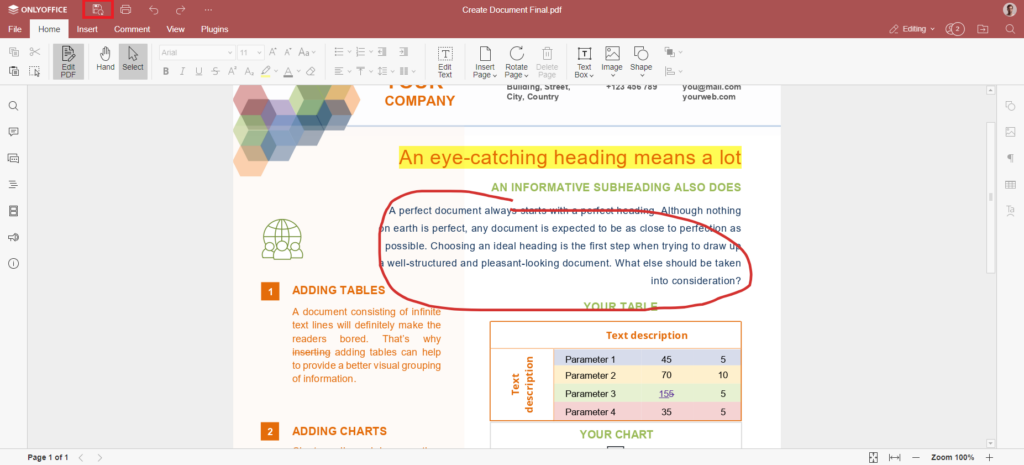Click the Zoom in plus button
Viewport: 1024px width, 465px height.
(989, 457)
